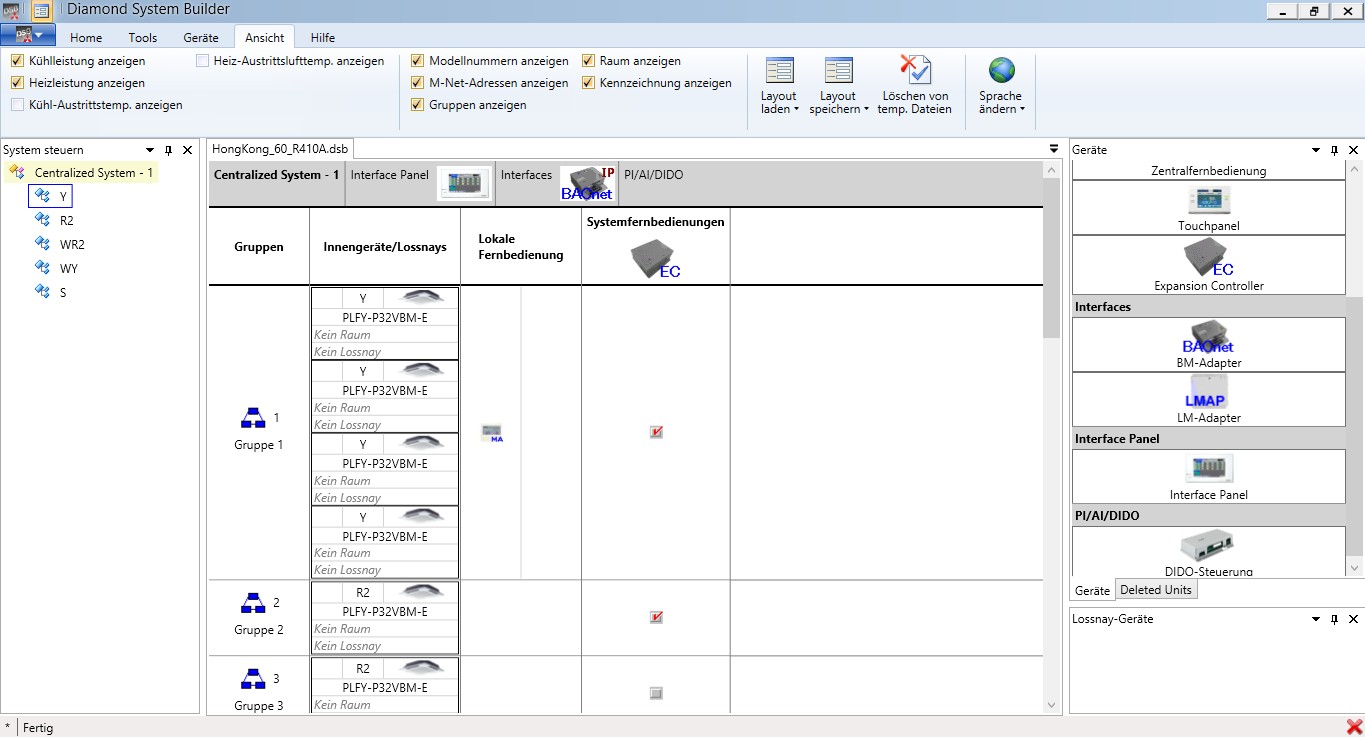Click the Gruppe 1 network icon
Viewport: 1365px width, 737px height.
point(253,418)
